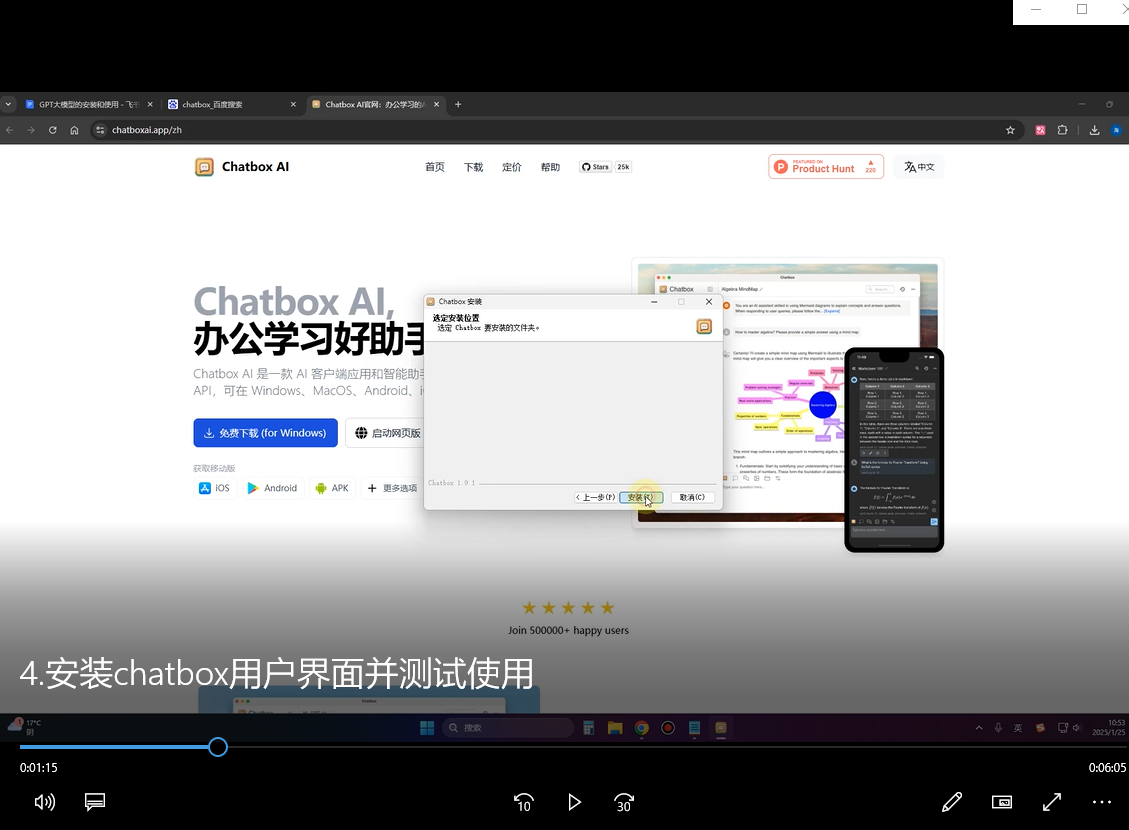Open the captions and subtitles menu
The image size is (1129, 830).
pyautogui.click(x=95, y=802)
